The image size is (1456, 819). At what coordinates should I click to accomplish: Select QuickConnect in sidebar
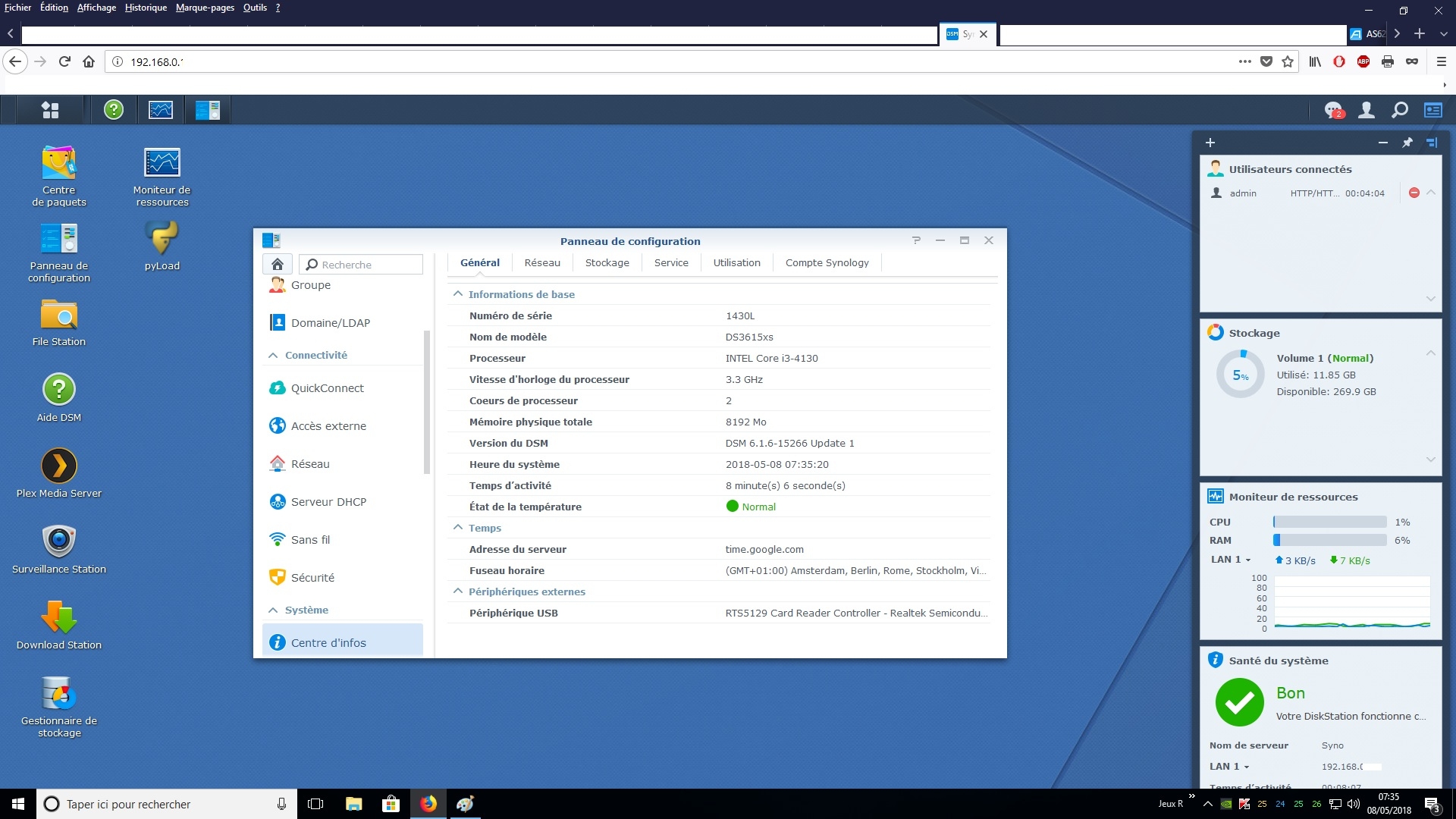click(x=342, y=388)
